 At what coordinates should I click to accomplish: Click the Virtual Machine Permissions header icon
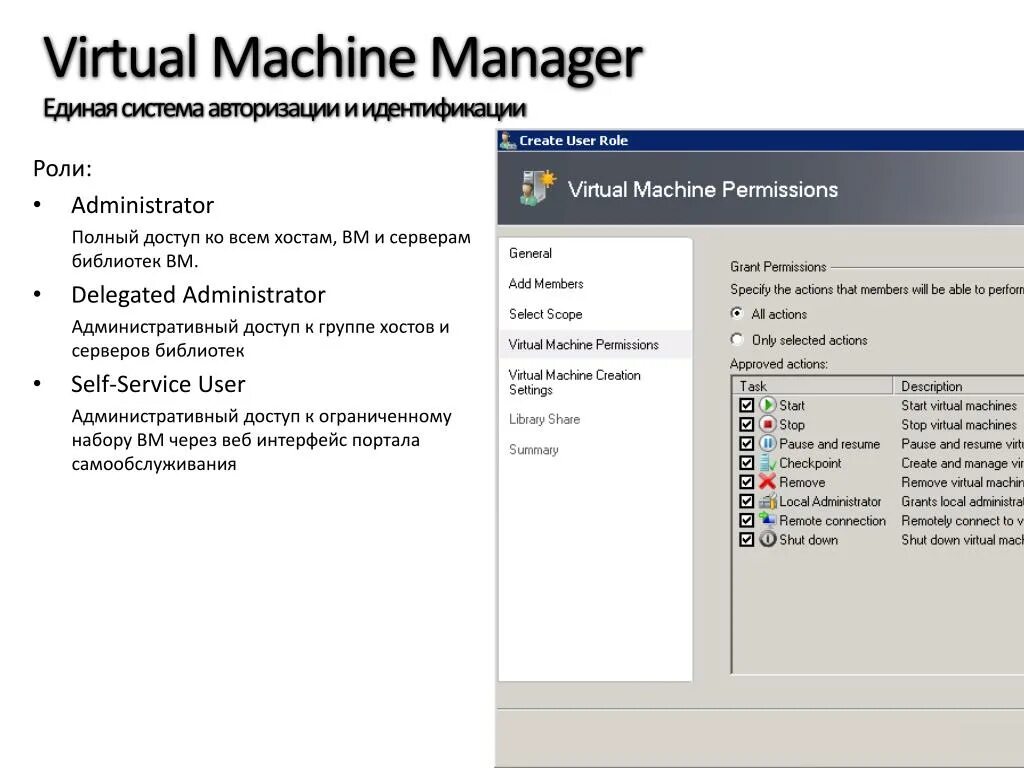(538, 188)
